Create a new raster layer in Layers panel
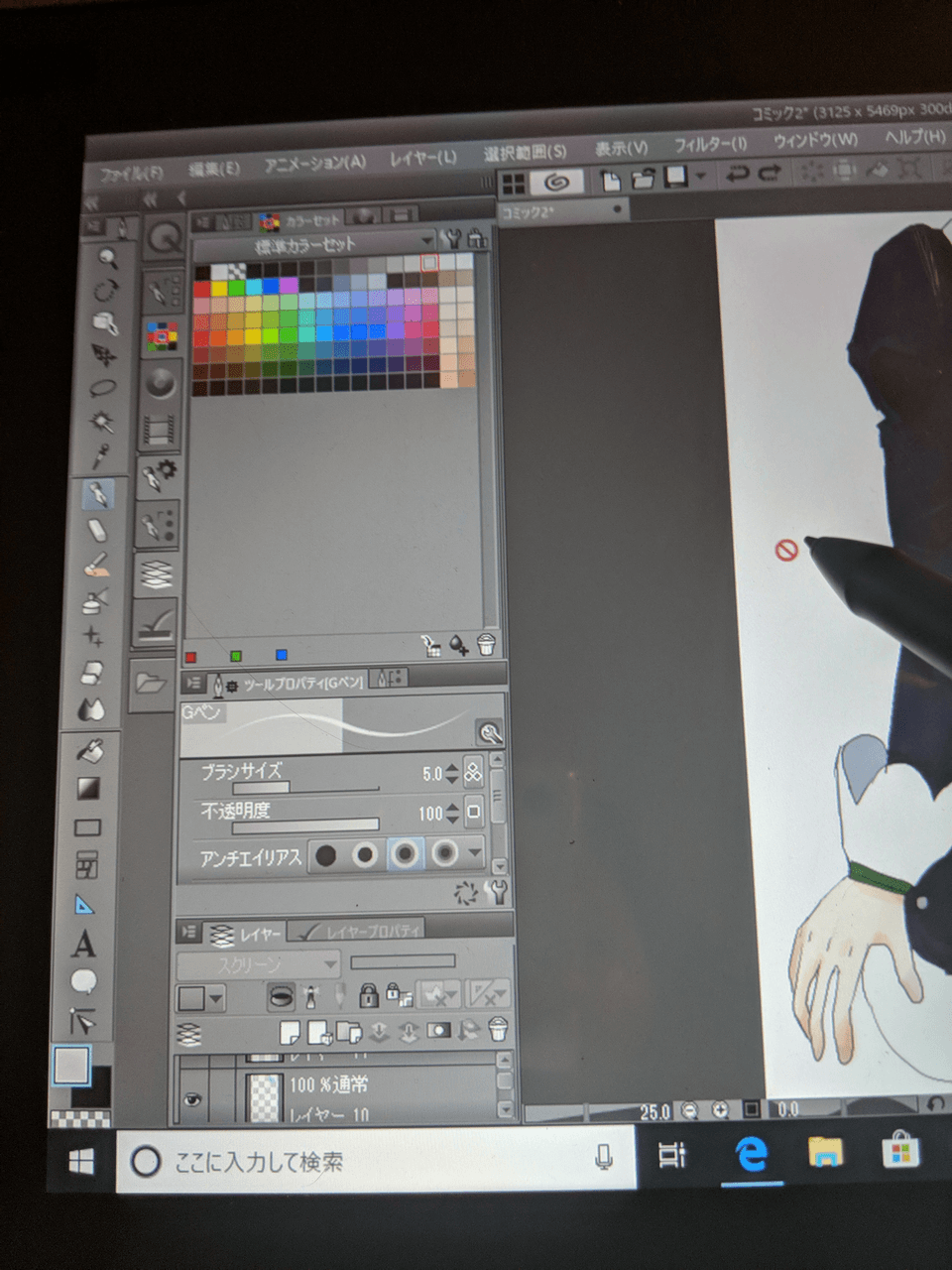The height and width of the screenshot is (1270, 952). tap(289, 1032)
